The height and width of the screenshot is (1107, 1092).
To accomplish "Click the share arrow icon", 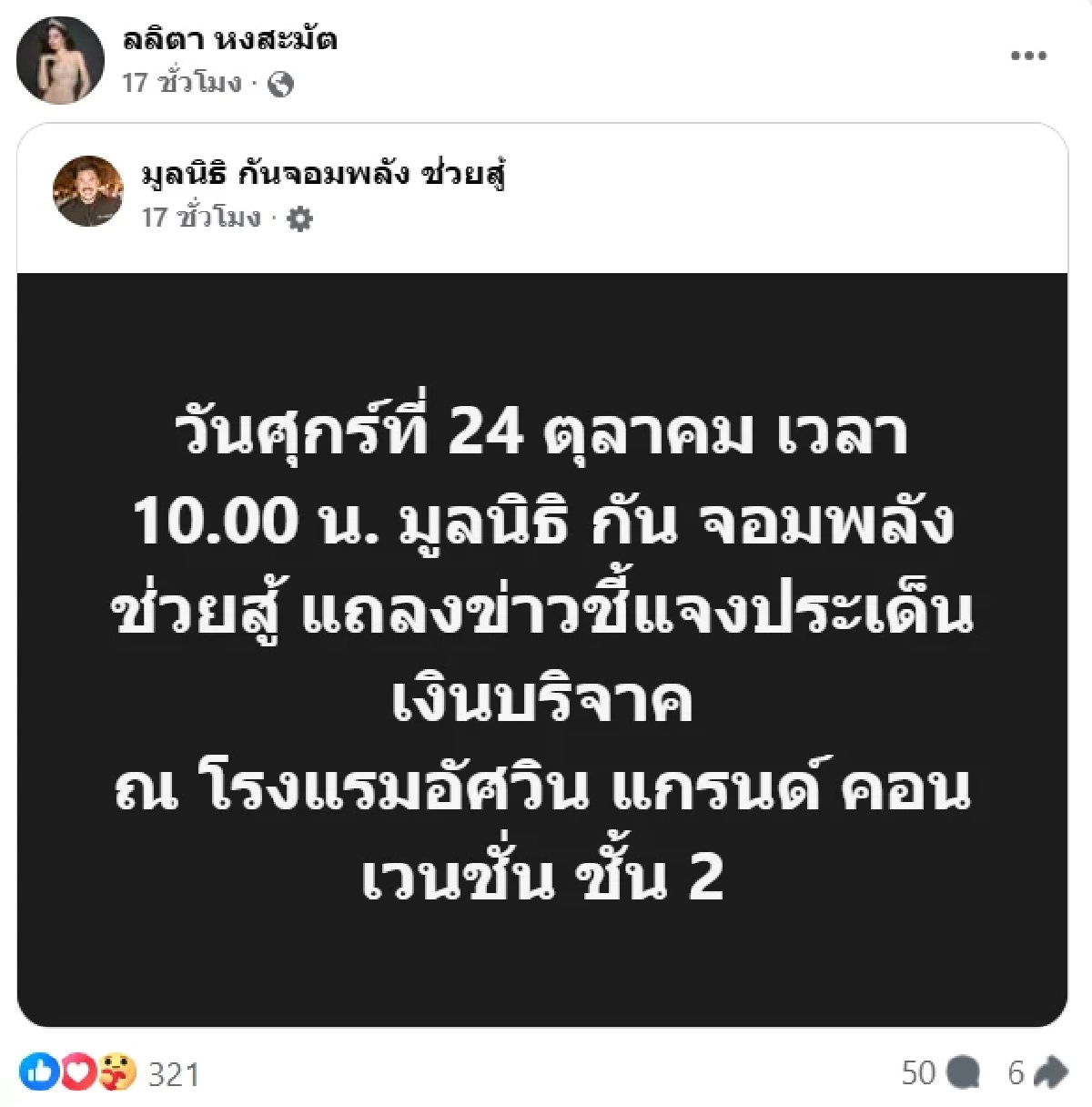I will click(x=1050, y=1072).
